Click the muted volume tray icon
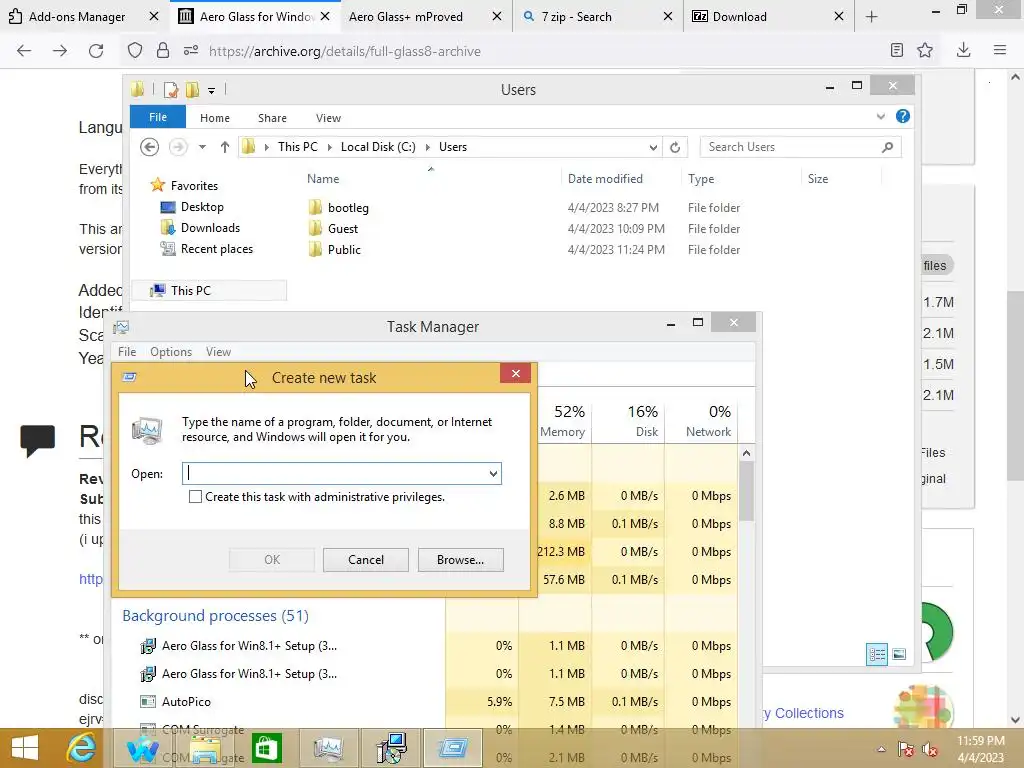Viewport: 1024px width, 768px height. (930, 749)
